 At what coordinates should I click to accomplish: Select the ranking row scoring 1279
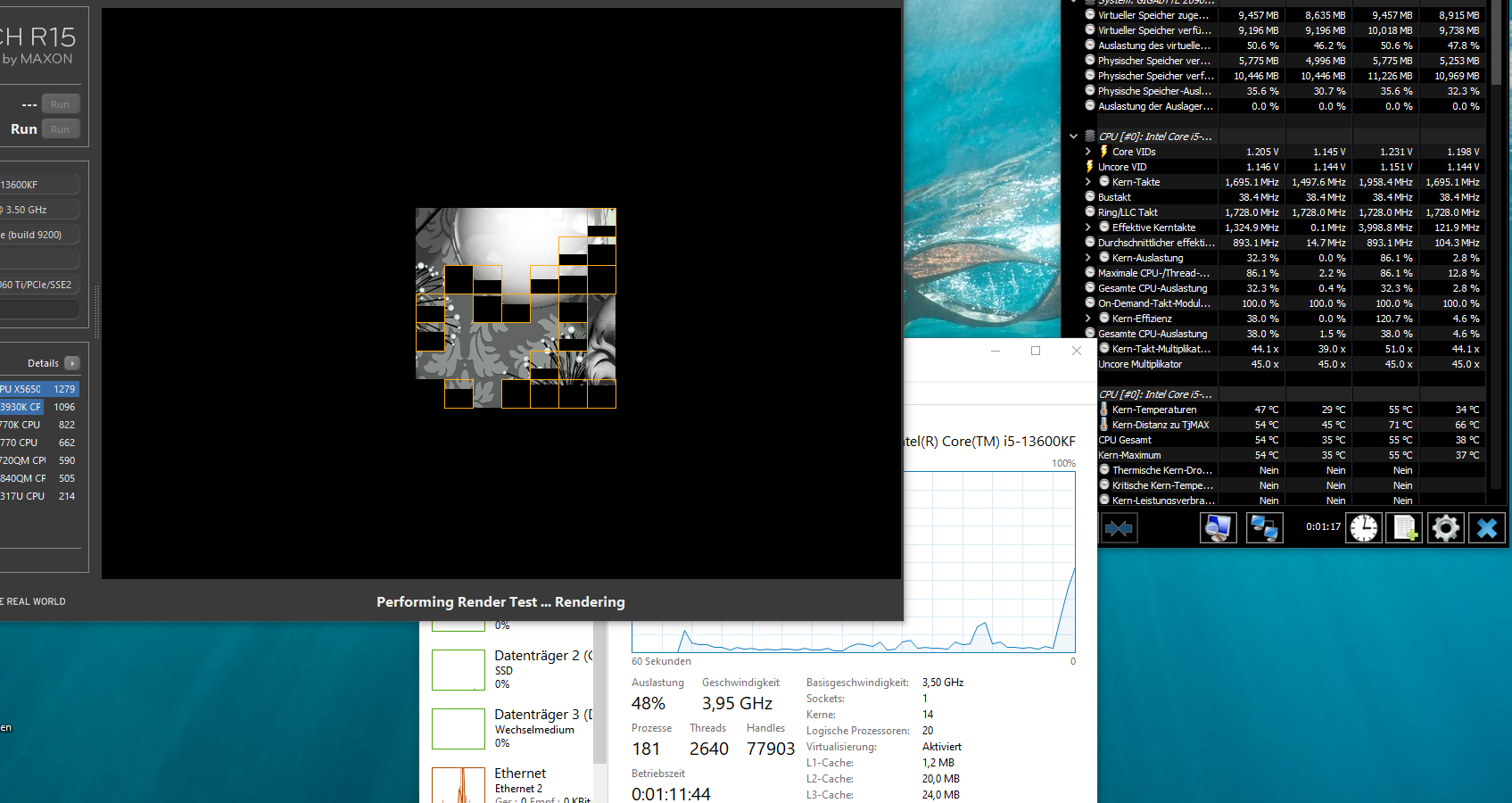click(x=39, y=389)
